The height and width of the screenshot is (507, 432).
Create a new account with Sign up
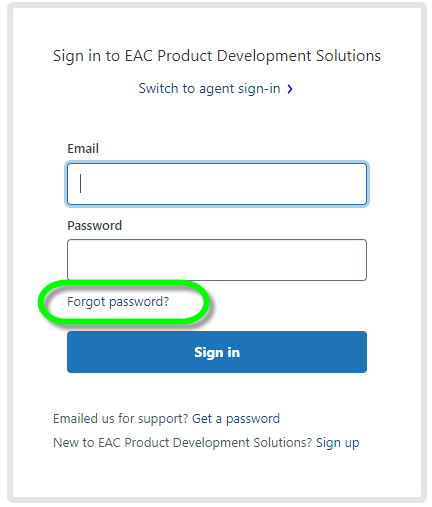(337, 443)
